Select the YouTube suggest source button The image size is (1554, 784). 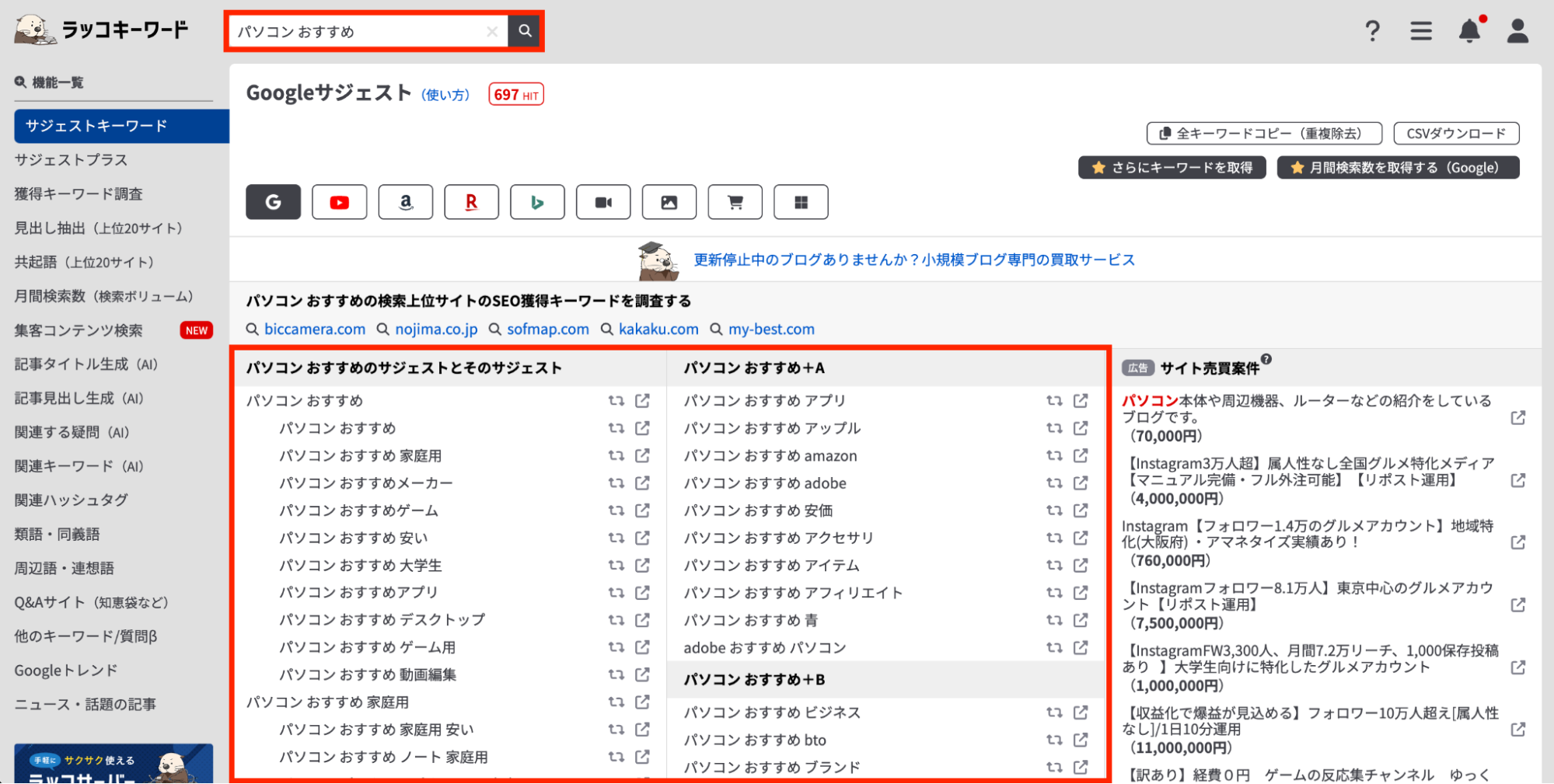(x=339, y=202)
